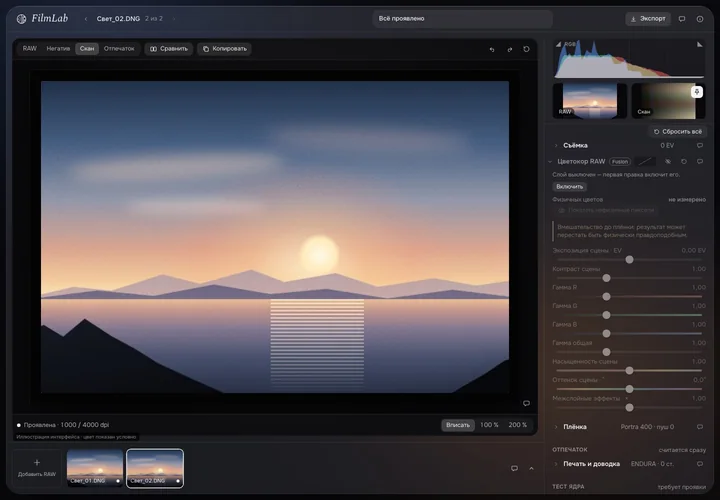The image size is (720, 500).
Task: Click Добавить RAW tile
Action: pos(37,468)
